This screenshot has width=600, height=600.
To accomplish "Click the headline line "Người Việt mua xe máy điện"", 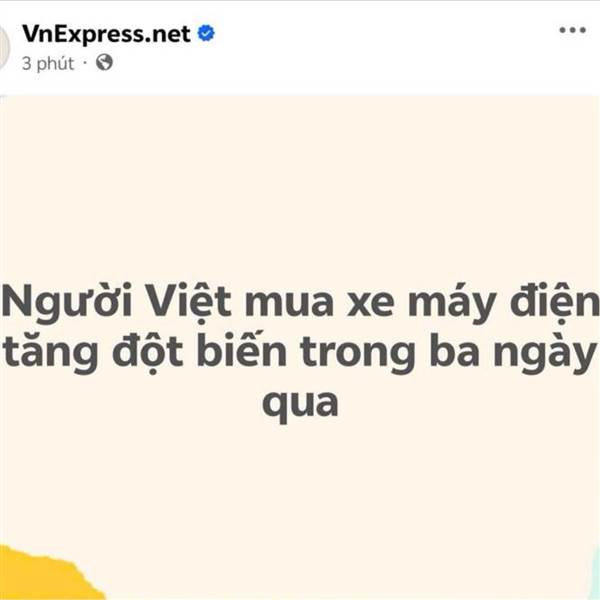I will [300, 302].
